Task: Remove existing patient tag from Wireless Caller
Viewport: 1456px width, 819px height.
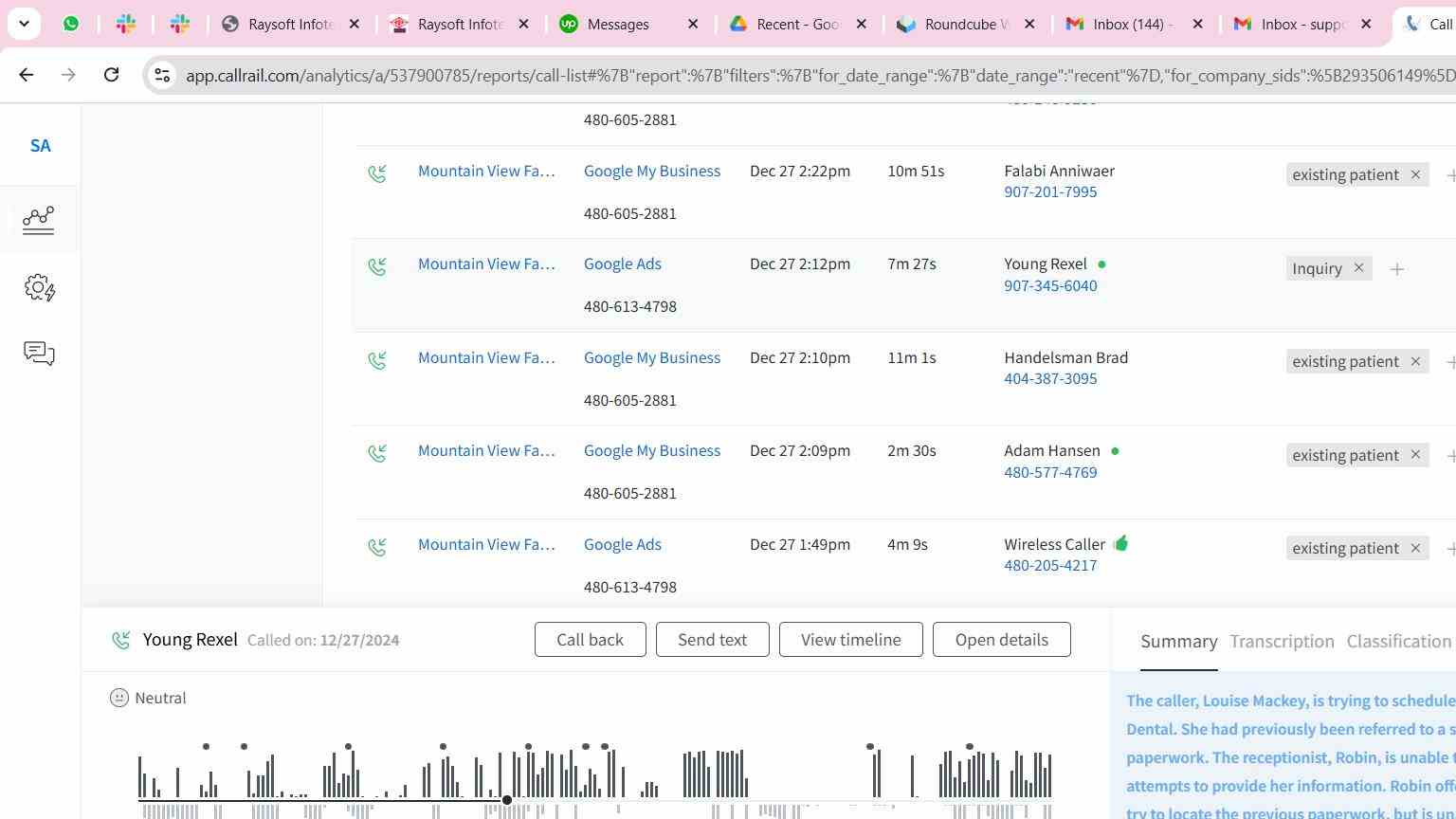Action: (x=1415, y=548)
